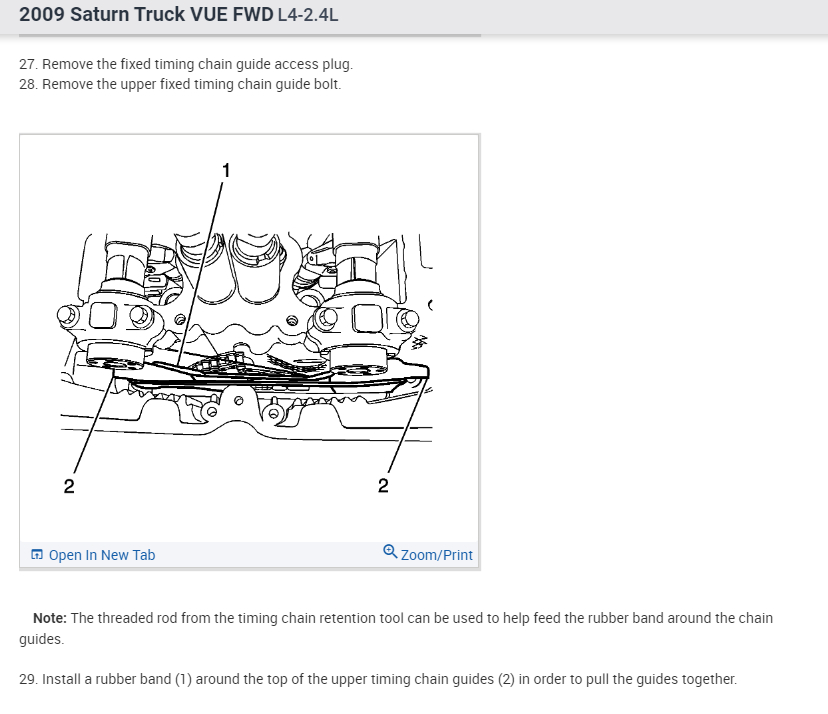The image size is (828, 714).
Task: Click the left callout number 2
Action: coord(69,486)
